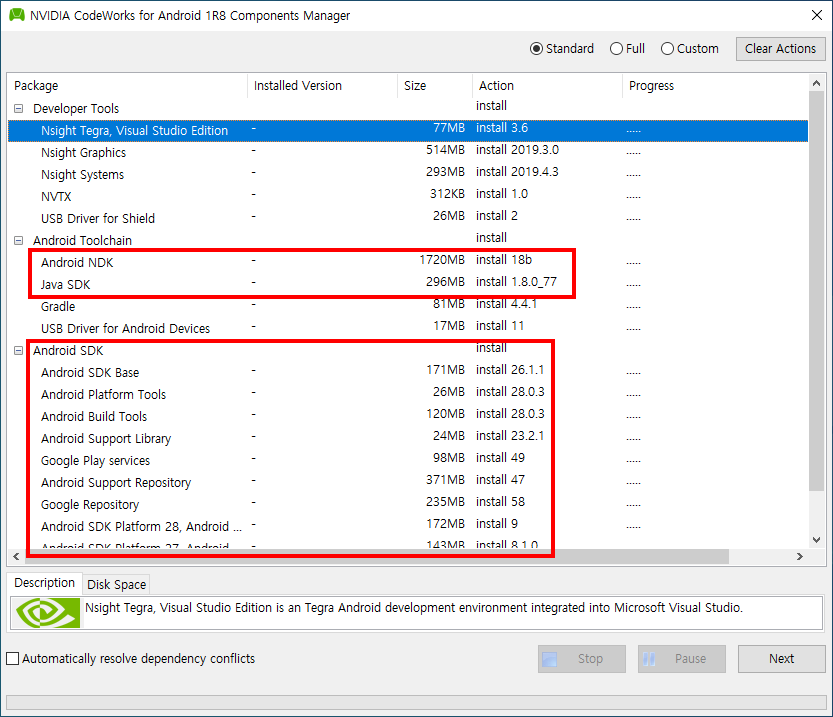Select Android SDK Platform 28 row
The image size is (833, 717).
pyautogui.click(x=408, y=527)
